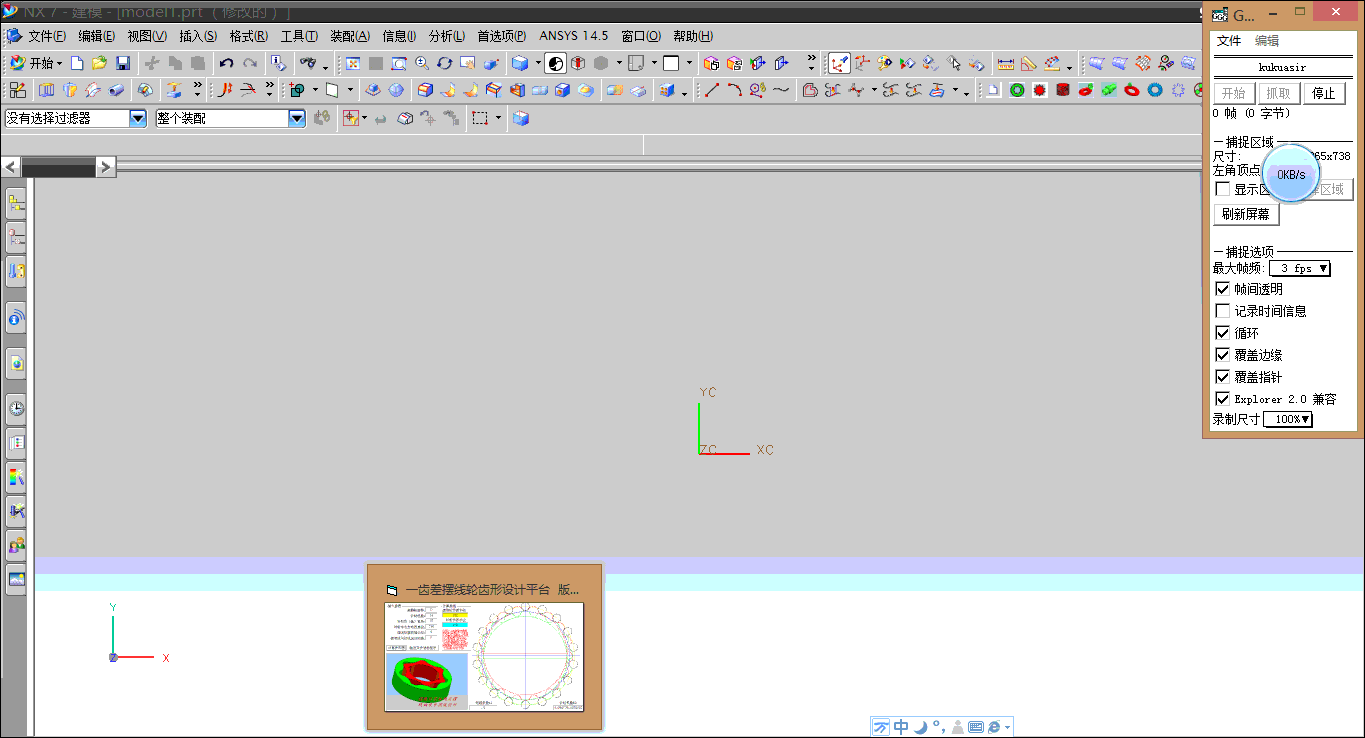Click the green ring gear icon

pyautogui.click(x=1017, y=90)
